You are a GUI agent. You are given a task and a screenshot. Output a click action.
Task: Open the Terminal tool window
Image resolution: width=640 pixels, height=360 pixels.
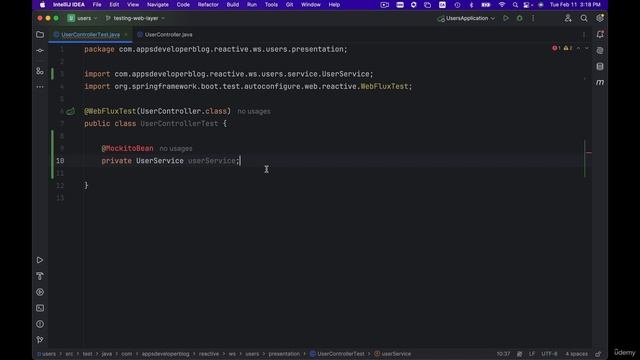tap(40, 308)
